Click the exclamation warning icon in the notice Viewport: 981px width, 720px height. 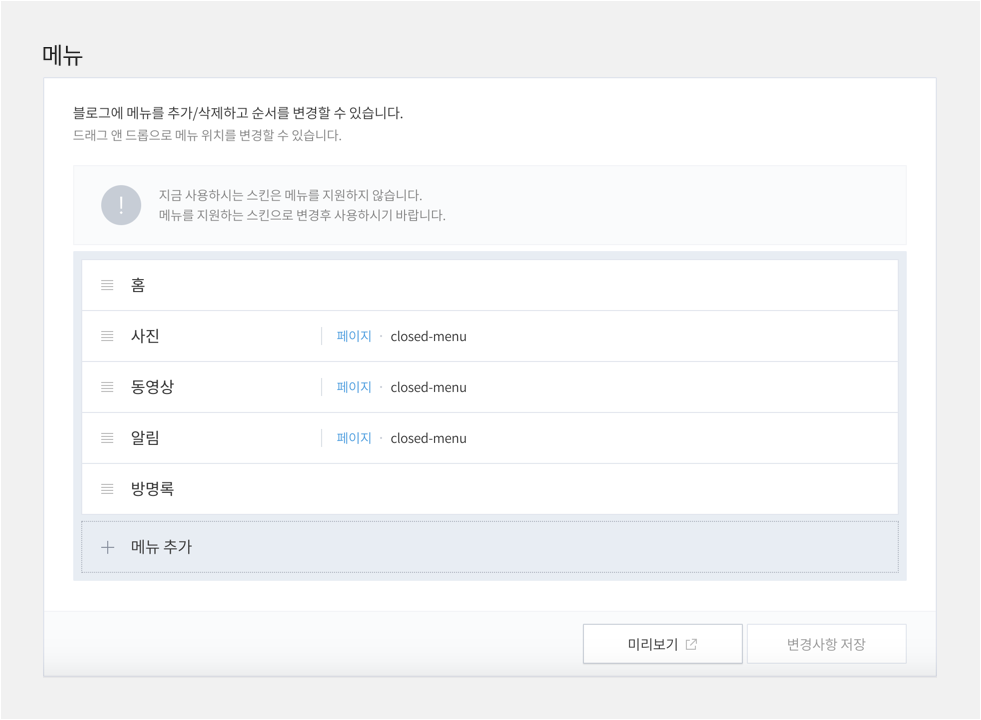tap(121, 205)
